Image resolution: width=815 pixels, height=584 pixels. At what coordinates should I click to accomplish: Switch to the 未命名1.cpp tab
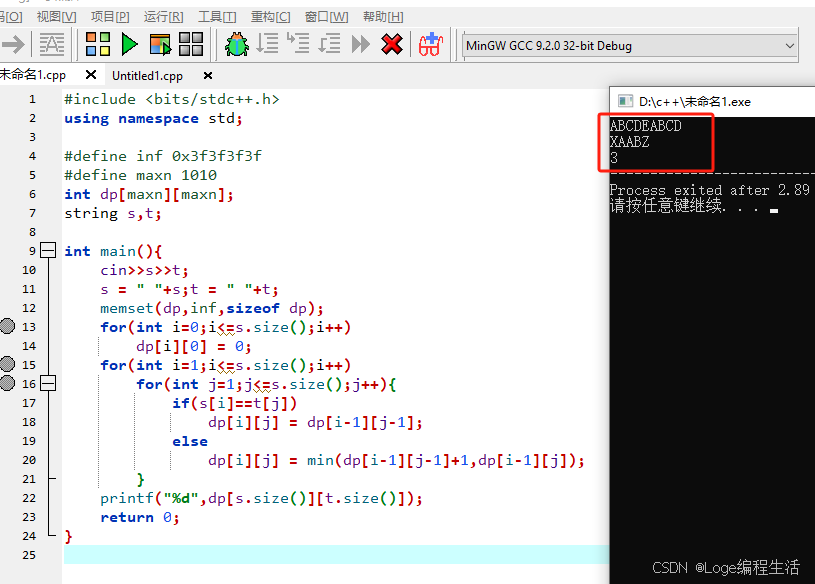pos(33,75)
